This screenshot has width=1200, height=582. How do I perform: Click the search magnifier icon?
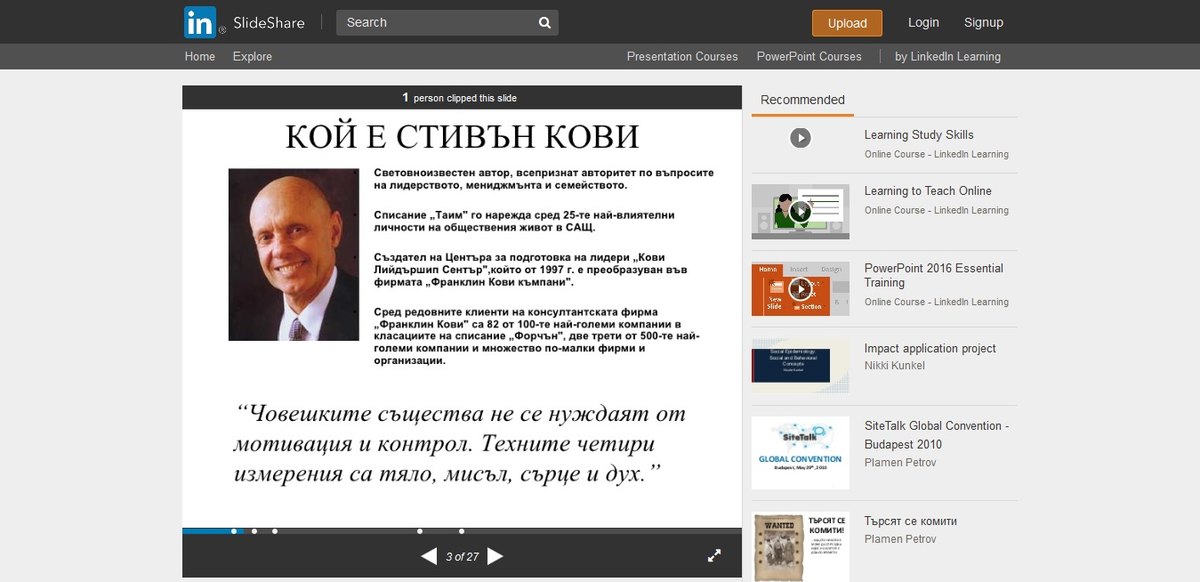pyautogui.click(x=544, y=22)
